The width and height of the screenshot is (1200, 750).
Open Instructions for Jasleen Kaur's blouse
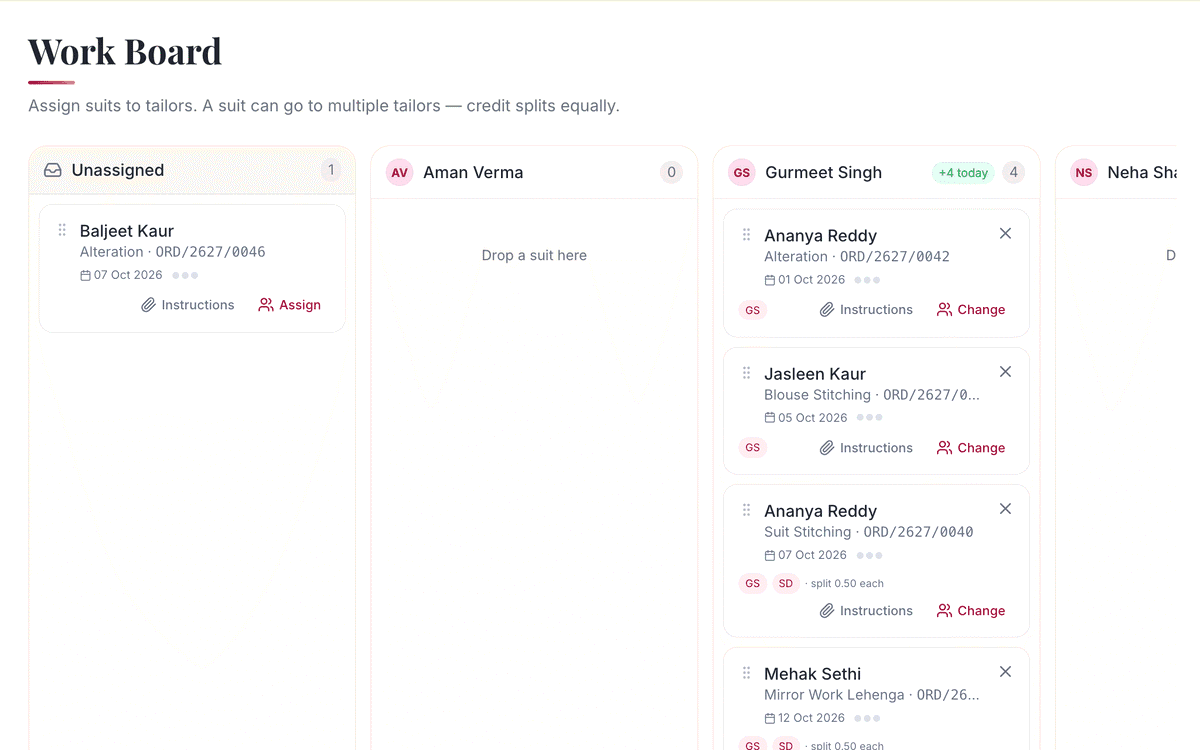point(866,448)
